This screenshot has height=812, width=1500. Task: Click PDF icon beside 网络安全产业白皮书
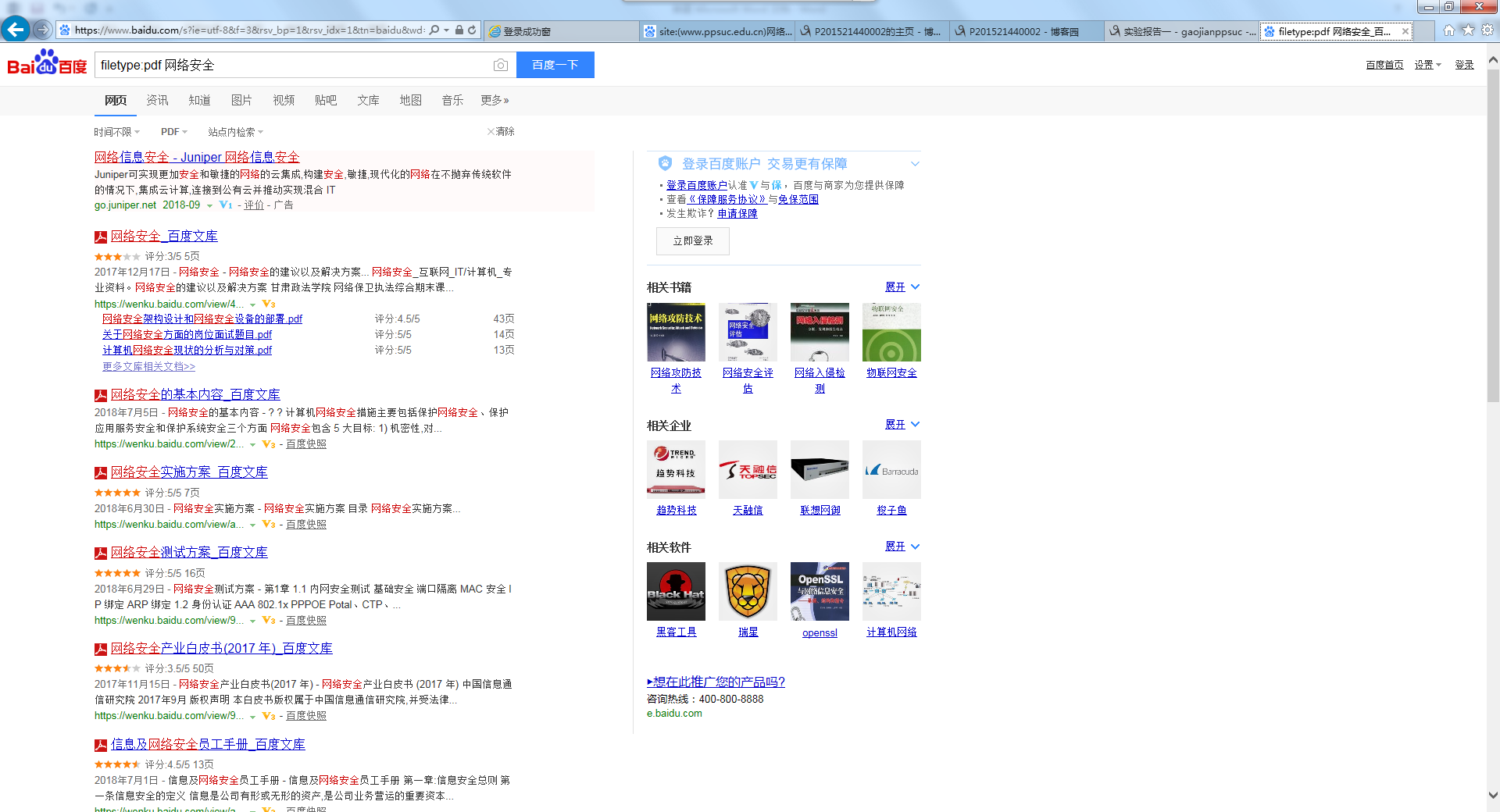coord(101,650)
